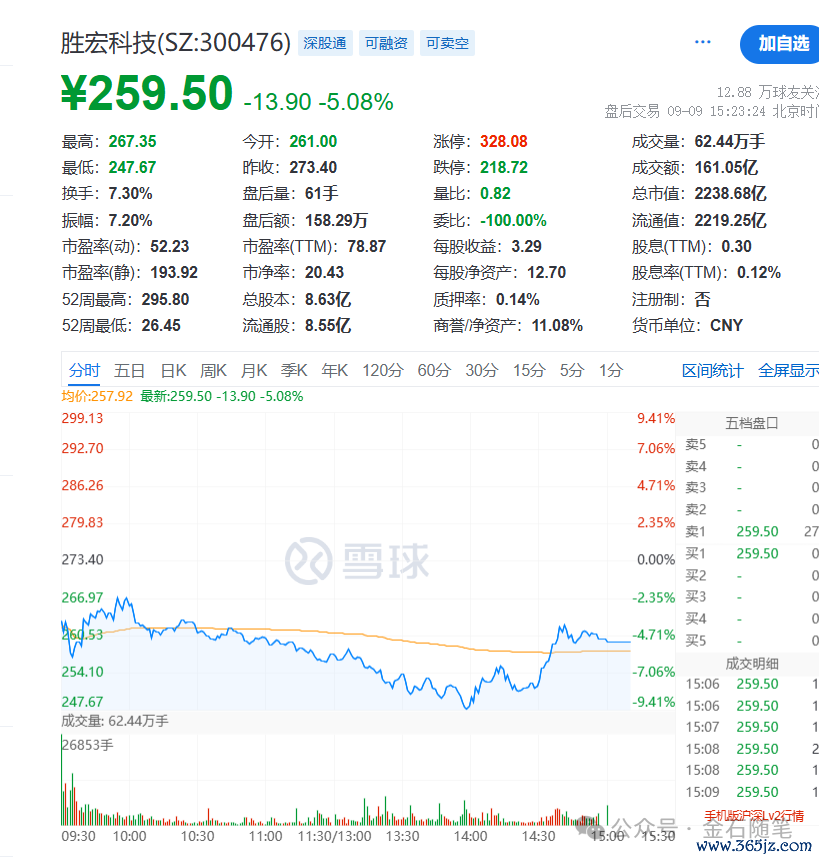Screen dimensions: 819x861
Task: Select the 分时 chart tab
Action: (x=84, y=371)
